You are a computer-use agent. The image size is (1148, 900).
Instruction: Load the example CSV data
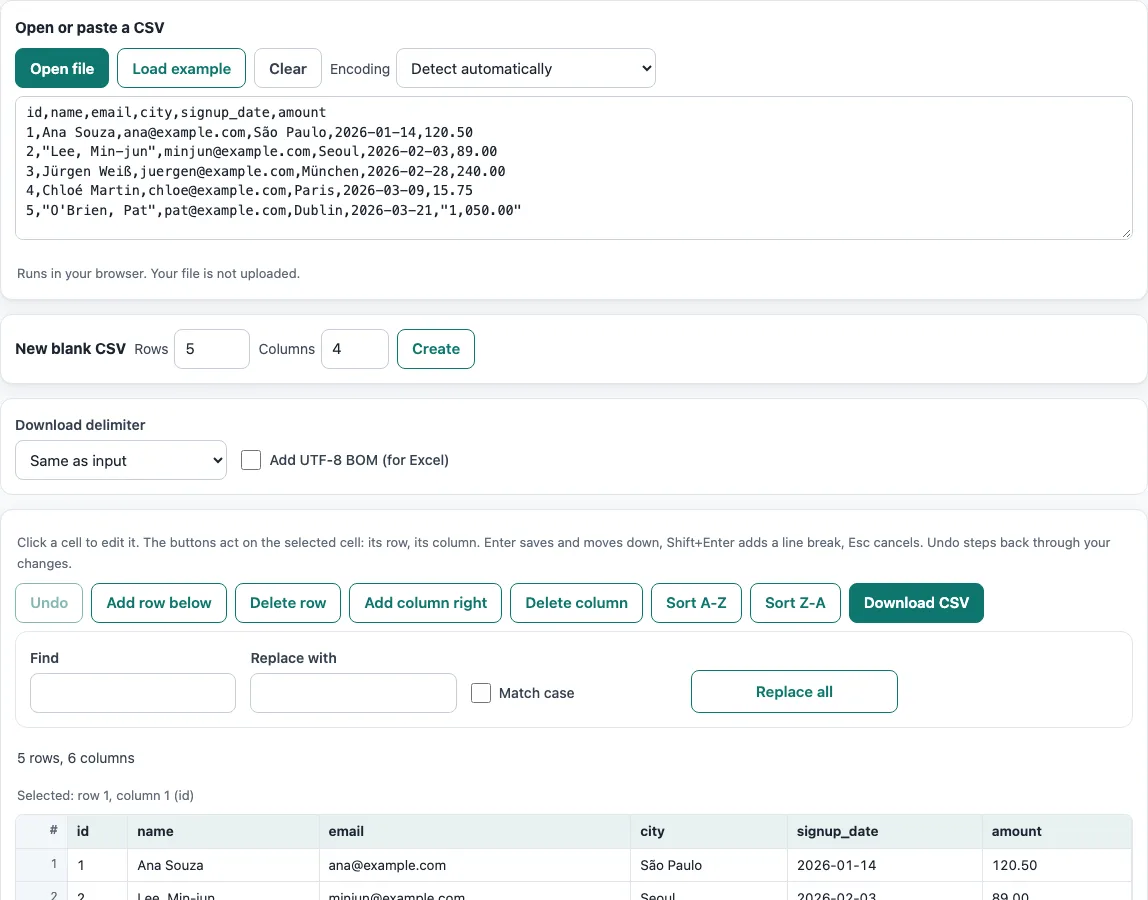(x=182, y=68)
